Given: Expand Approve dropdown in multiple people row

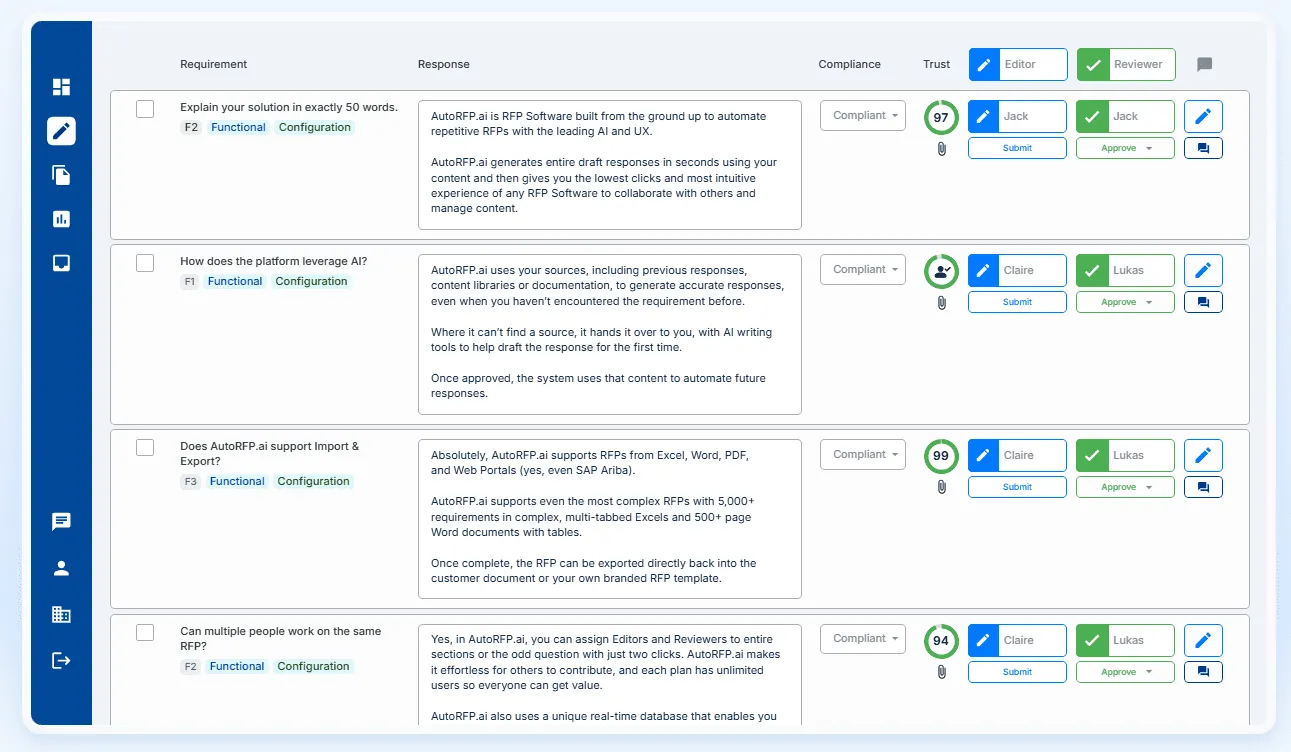Looking at the screenshot, I should [1126, 672].
